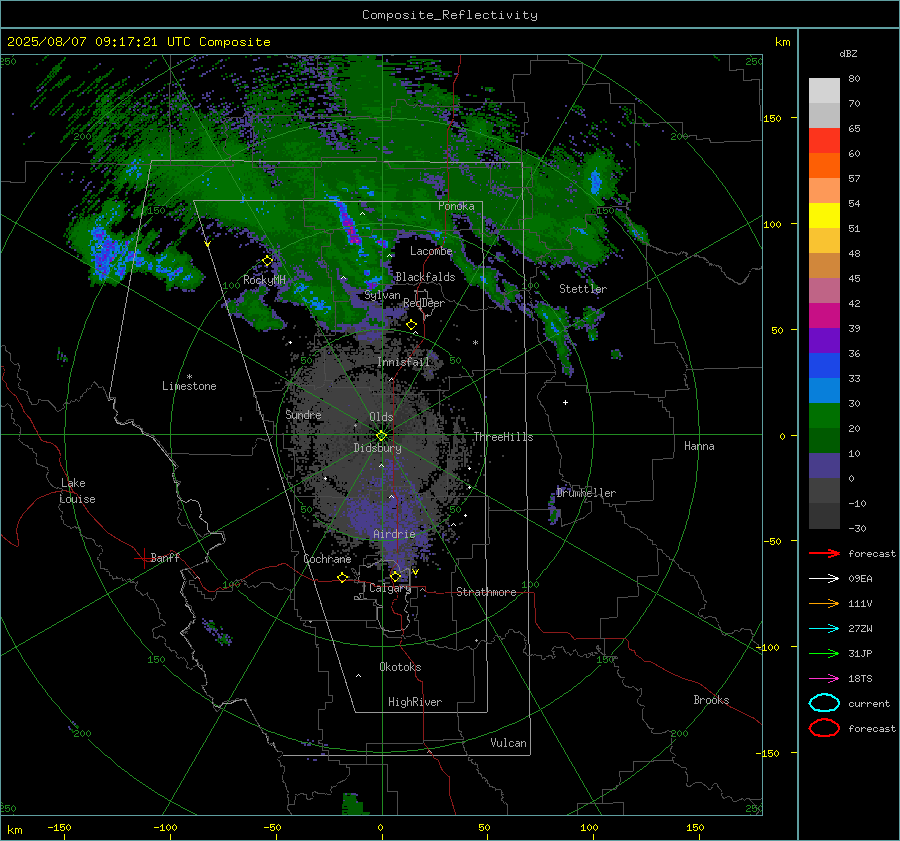The height and width of the screenshot is (841, 900).
Task: Click the Okotoks label
Action: [400, 667]
